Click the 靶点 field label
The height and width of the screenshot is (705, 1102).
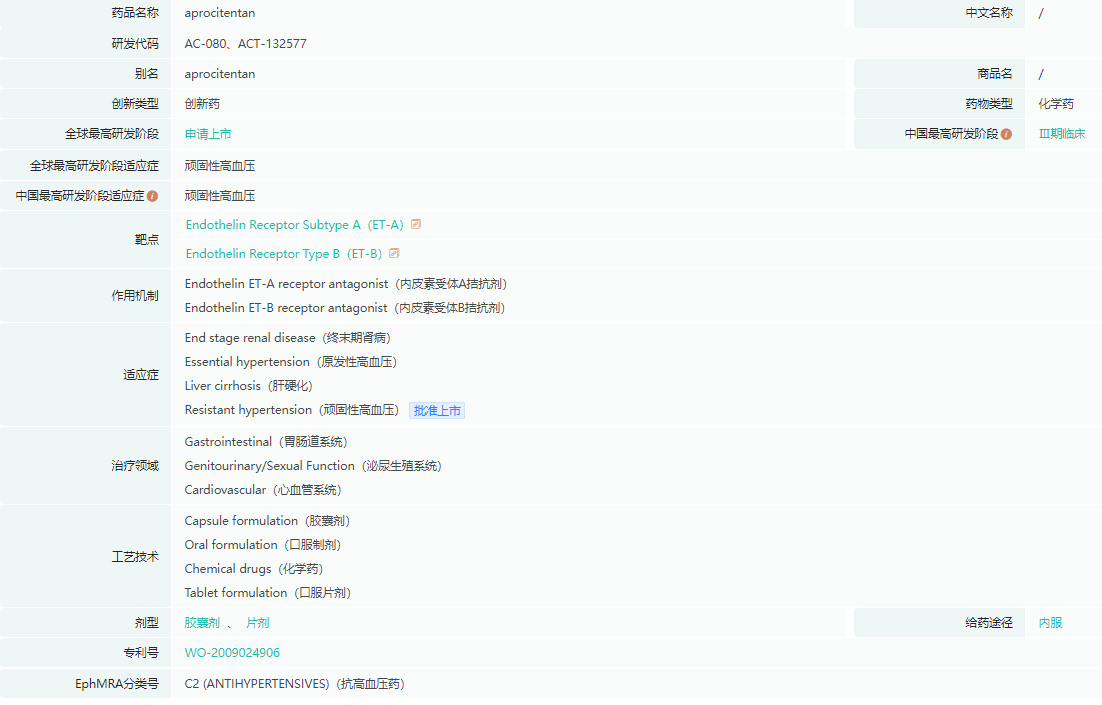tap(147, 240)
